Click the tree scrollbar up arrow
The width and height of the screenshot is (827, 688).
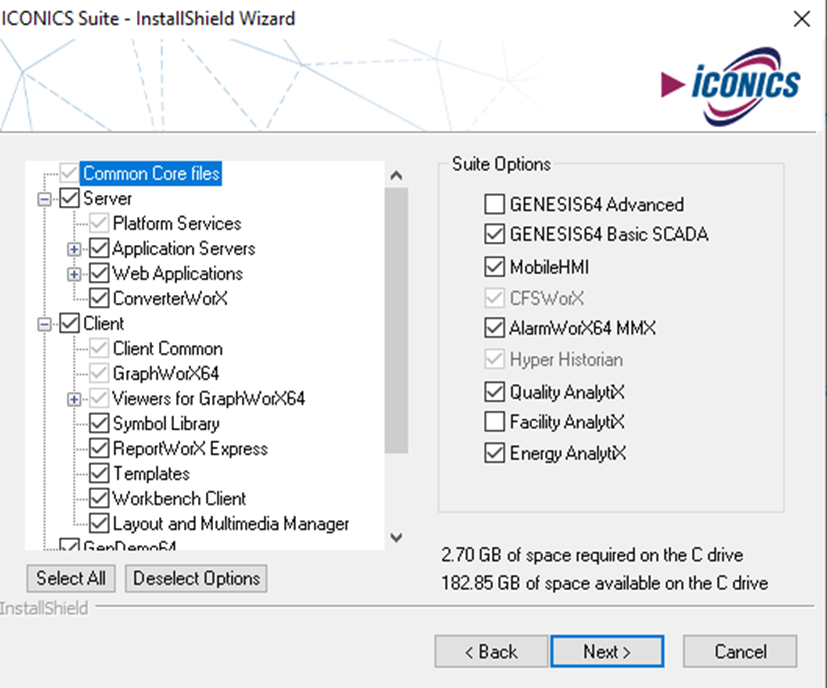coord(397,175)
